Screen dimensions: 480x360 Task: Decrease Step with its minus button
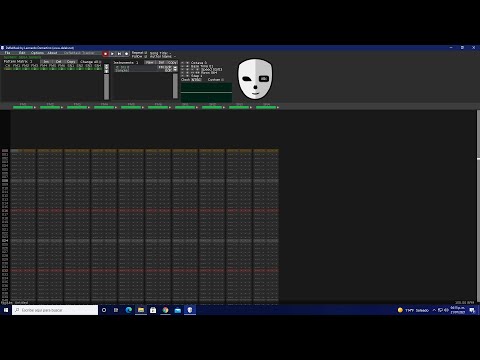click(x=182, y=76)
